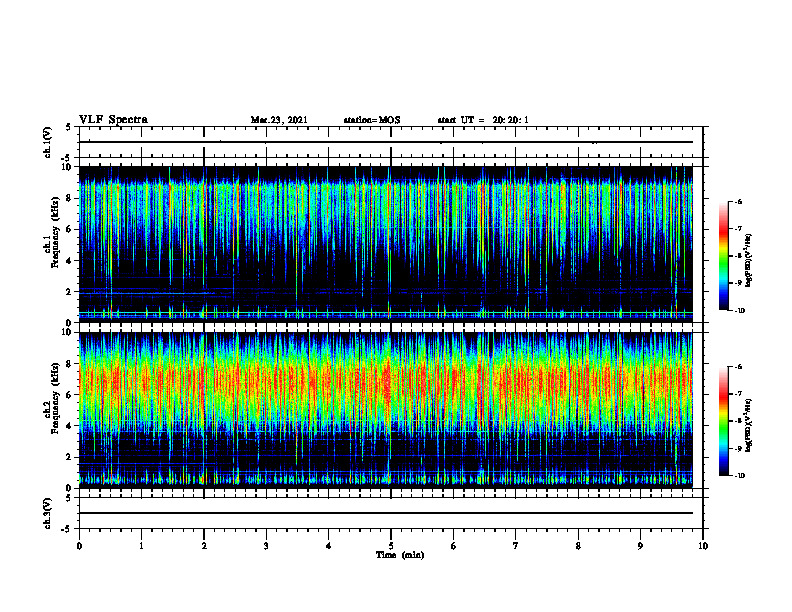
Task: Select ch.2 color bar log(PSD) label
Action: tap(750, 425)
